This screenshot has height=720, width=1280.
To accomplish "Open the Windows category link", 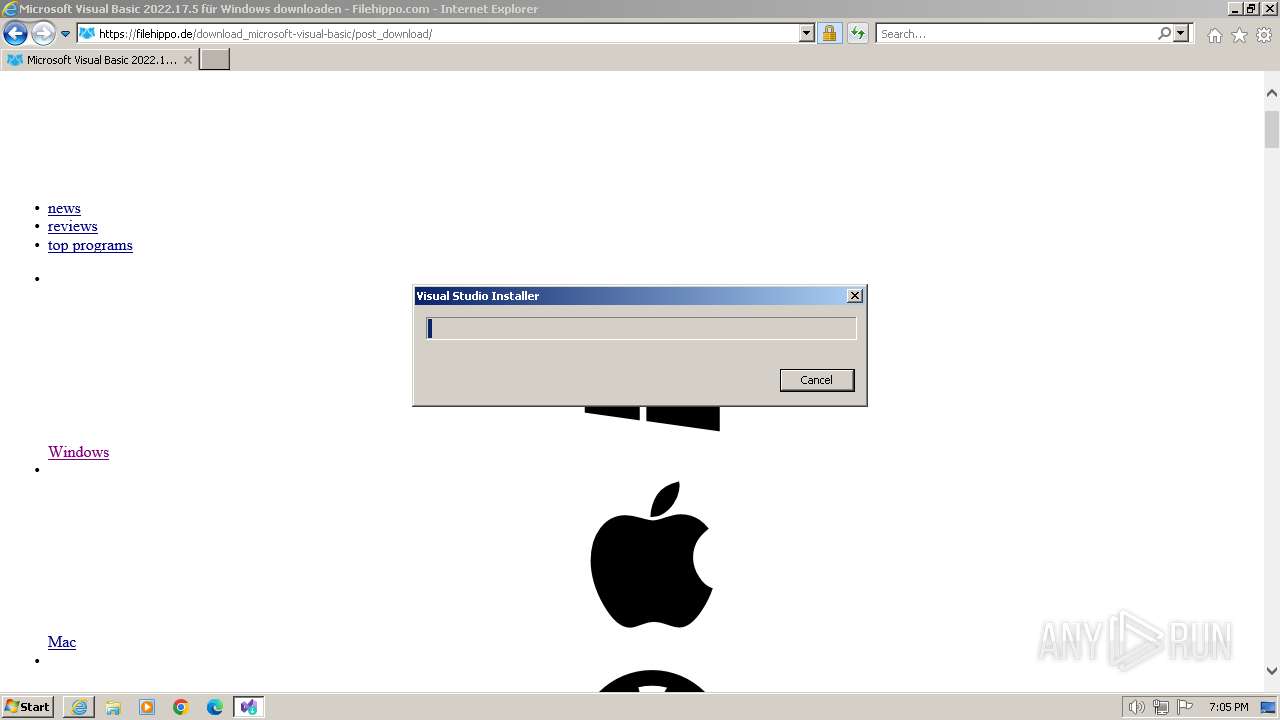I will pos(78,452).
